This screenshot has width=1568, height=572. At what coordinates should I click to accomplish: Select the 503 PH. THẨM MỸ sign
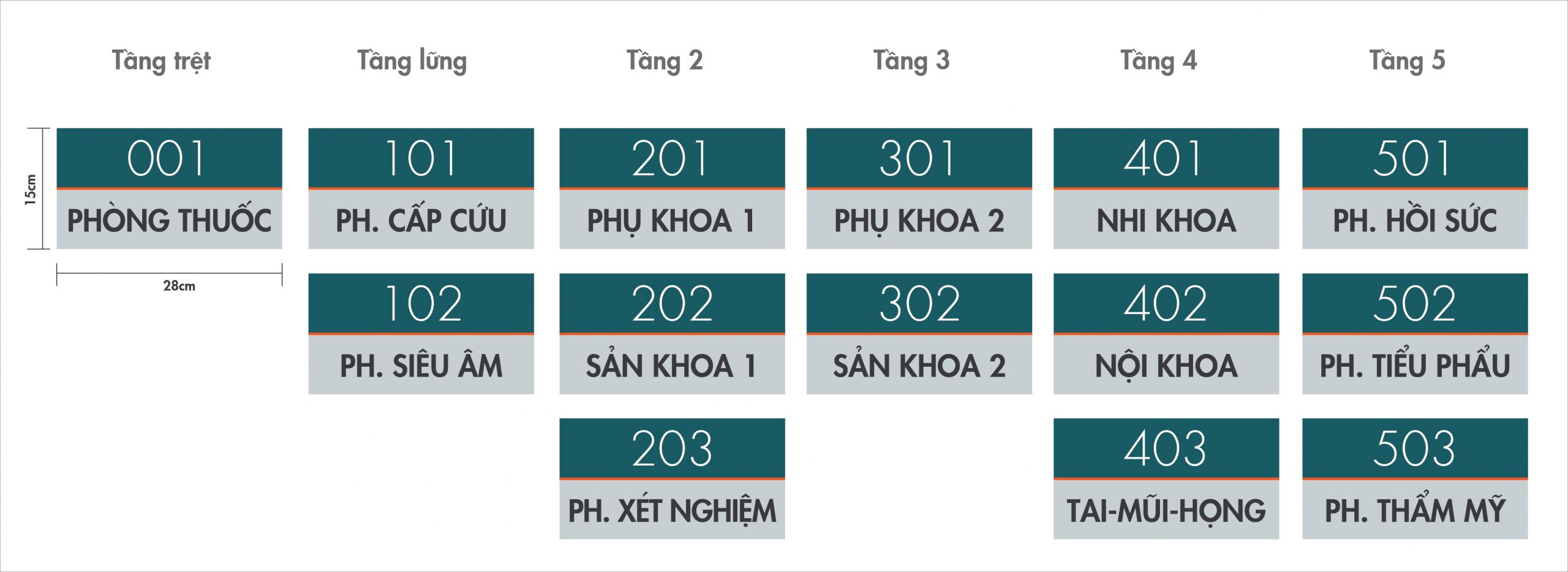[1415, 479]
